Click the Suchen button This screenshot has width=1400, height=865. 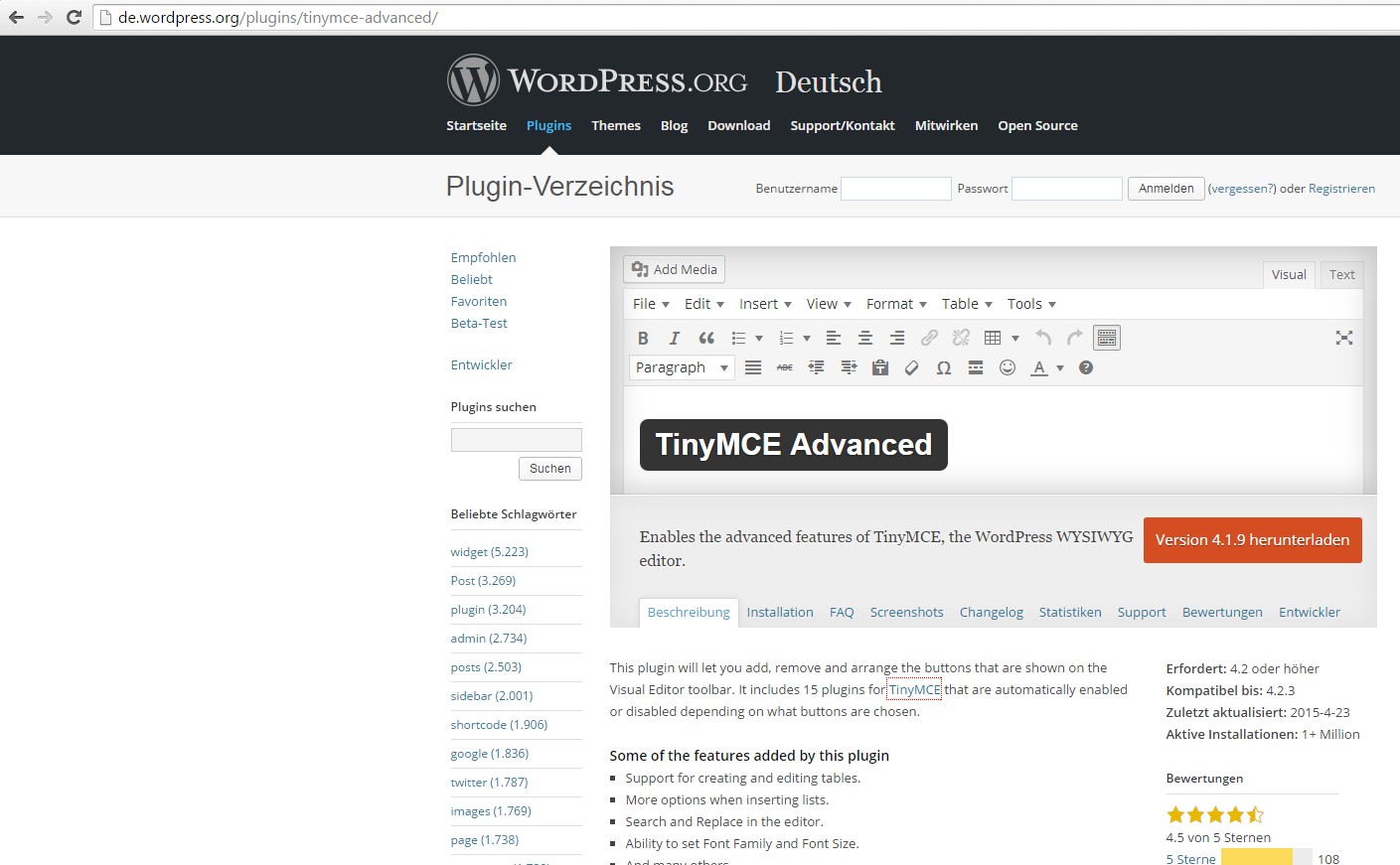coord(550,469)
